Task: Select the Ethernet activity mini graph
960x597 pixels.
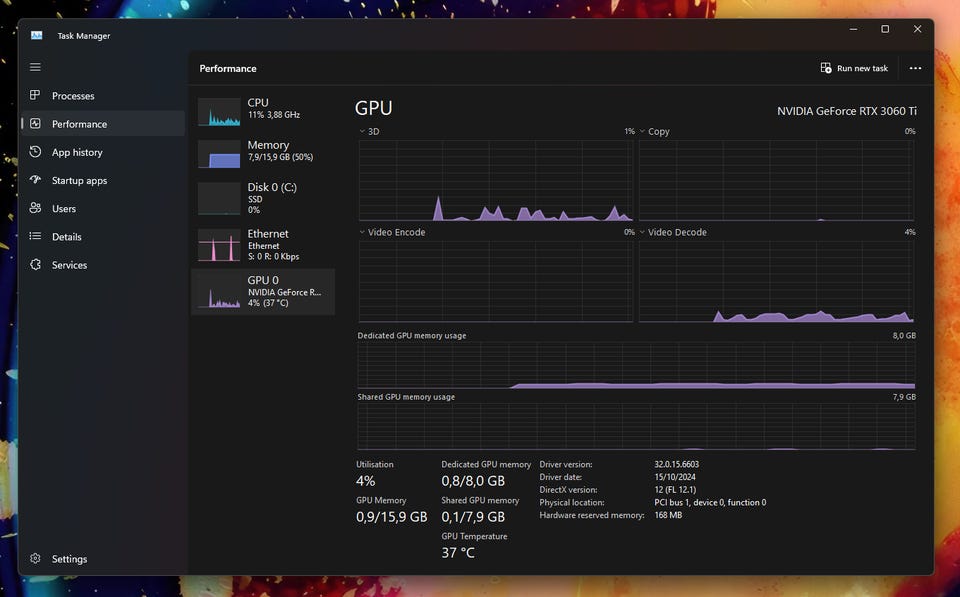Action: pos(219,245)
